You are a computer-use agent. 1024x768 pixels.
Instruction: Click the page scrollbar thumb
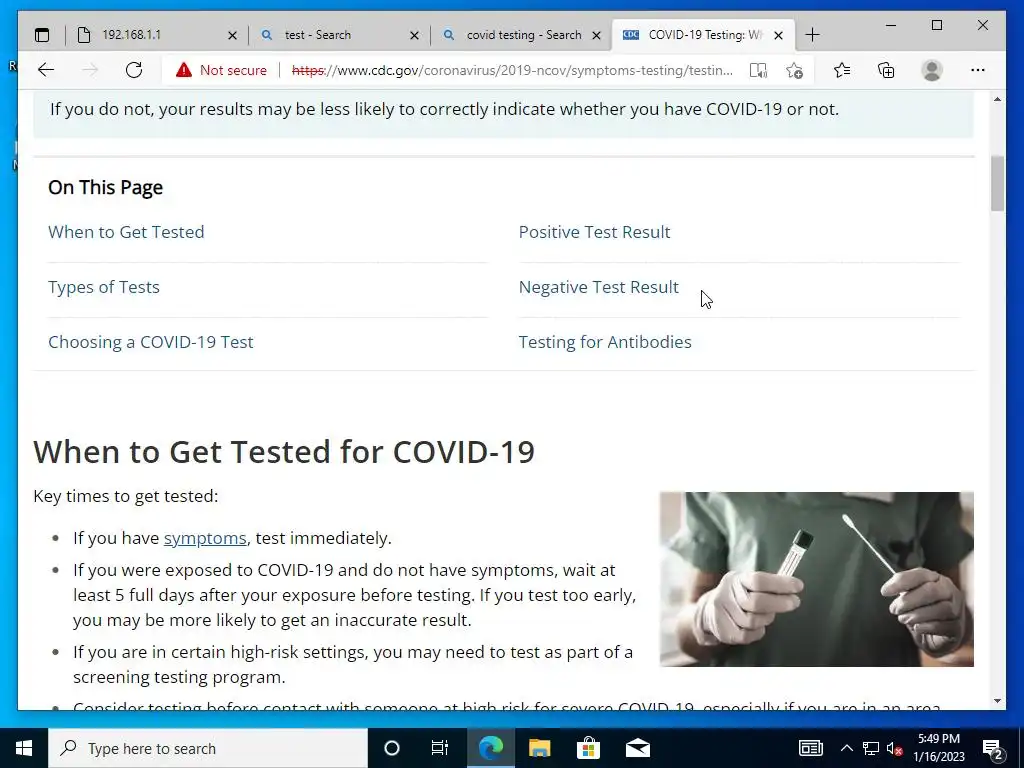coord(997,184)
